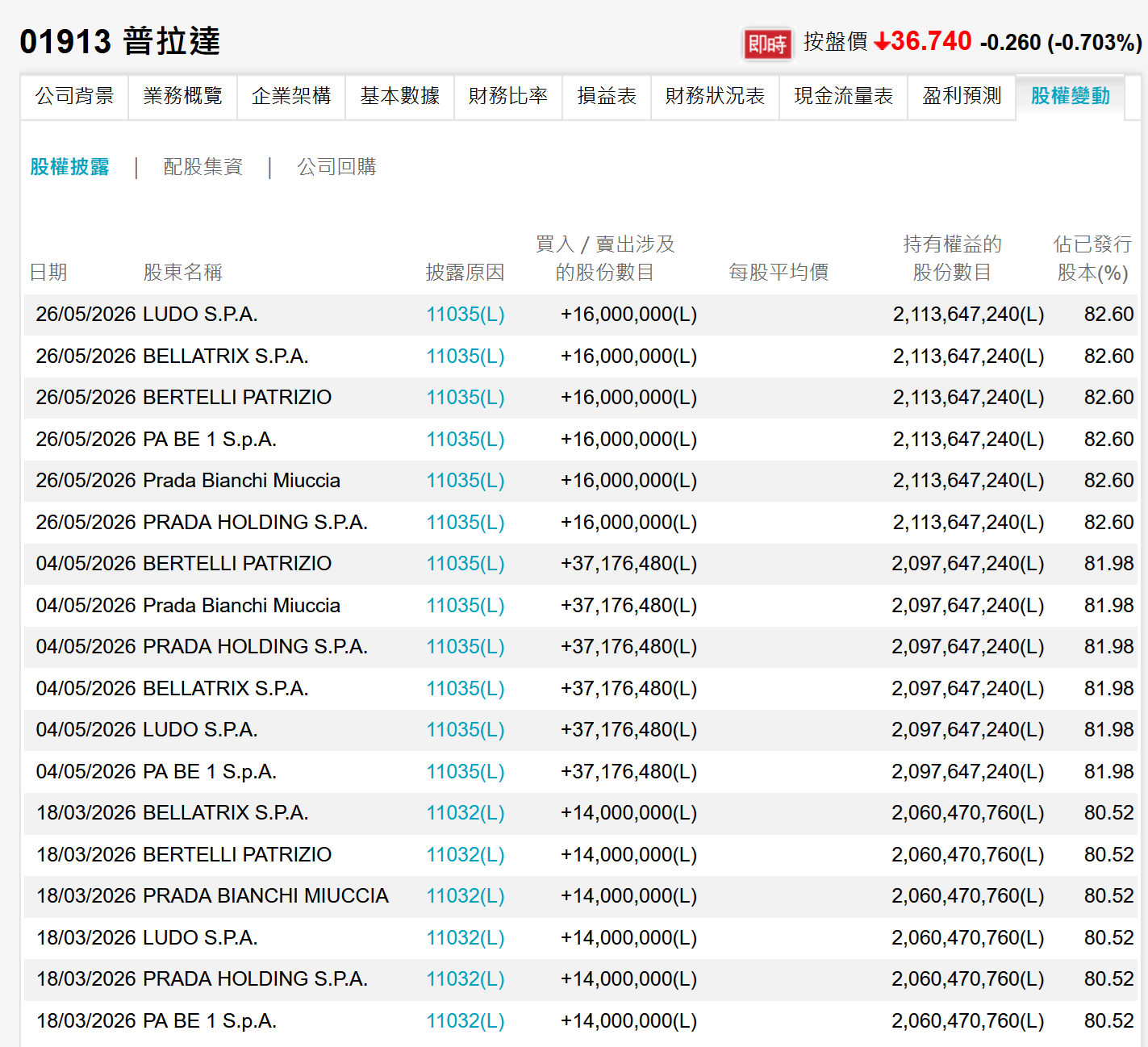
Task: Open the 公司背景 tab
Action: 74,97
